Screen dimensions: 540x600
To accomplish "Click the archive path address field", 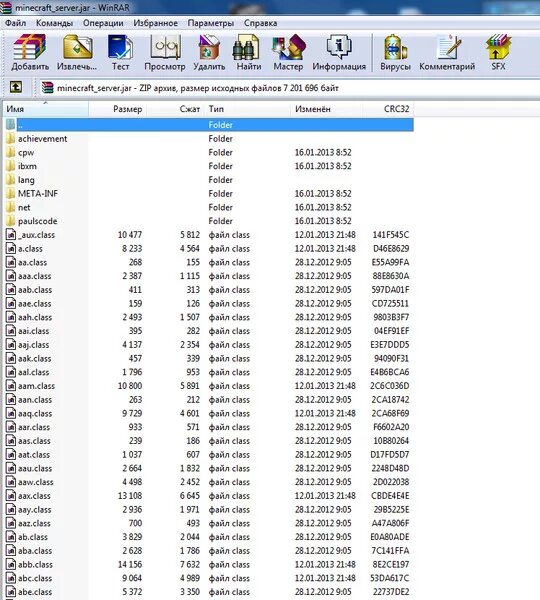I will pyautogui.click(x=289, y=88).
